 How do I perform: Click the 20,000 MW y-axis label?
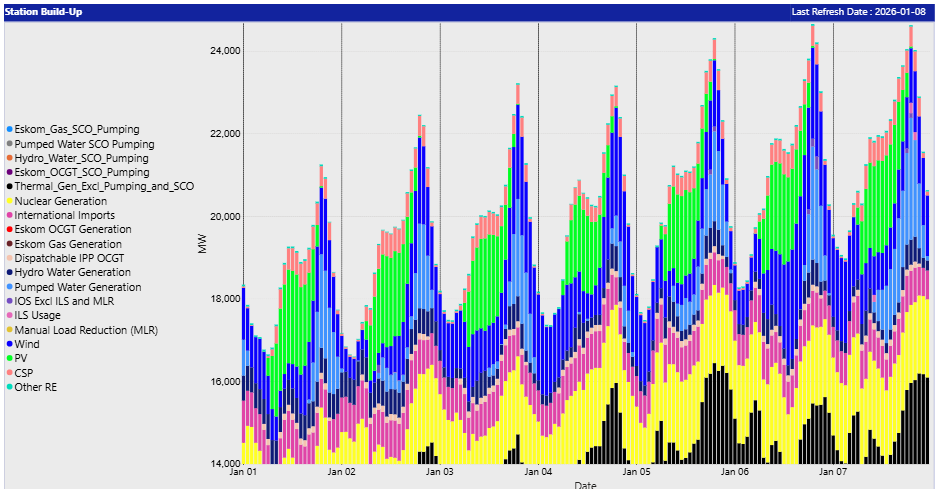pos(223,216)
